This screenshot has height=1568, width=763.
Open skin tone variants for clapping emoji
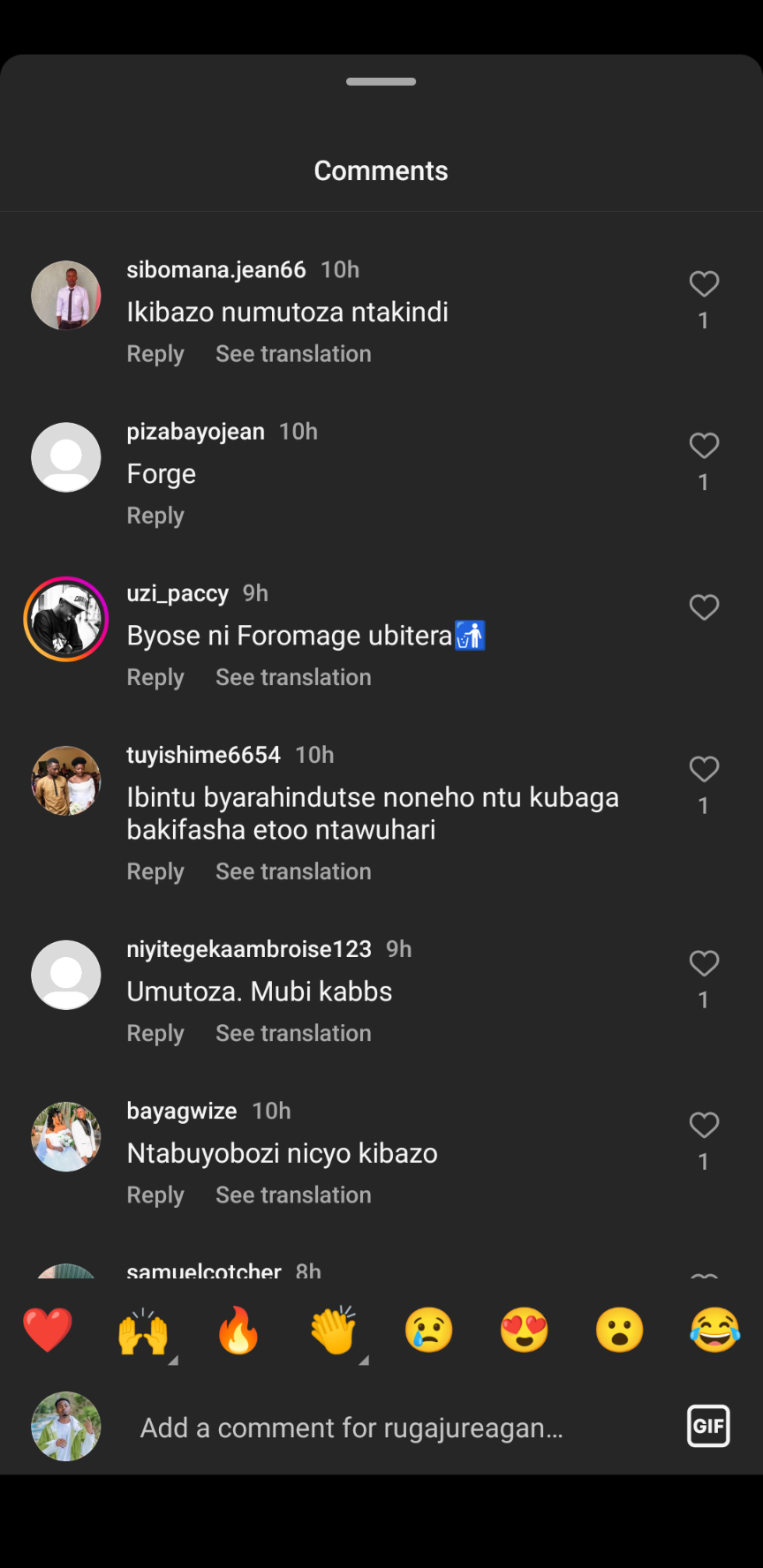364,1361
